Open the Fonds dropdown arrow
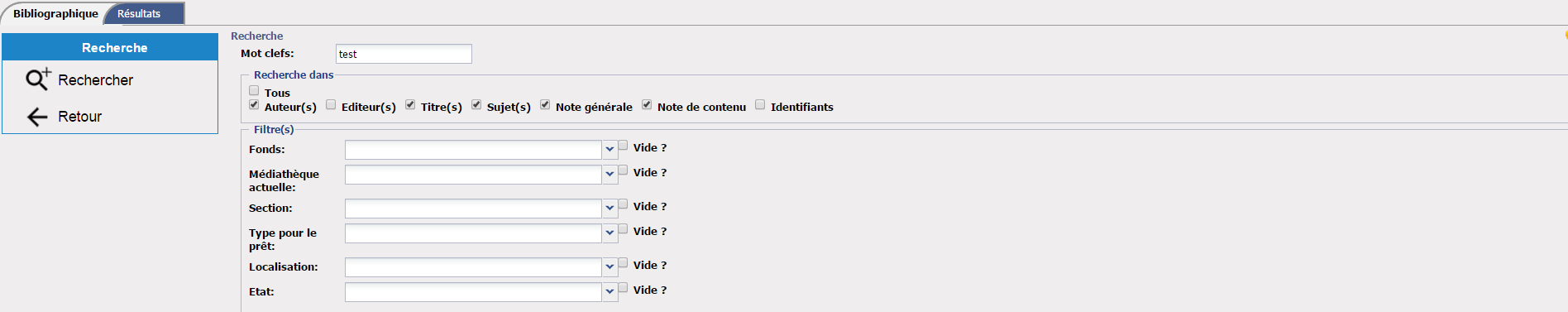 point(610,150)
